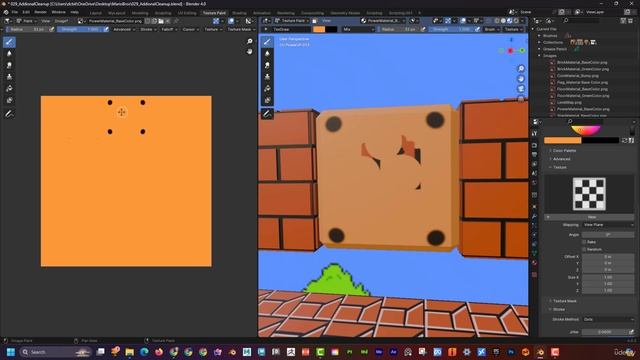This screenshot has width=640, height=360.
Task: Click the Strength slider in image editor header
Action: pos(80,29)
